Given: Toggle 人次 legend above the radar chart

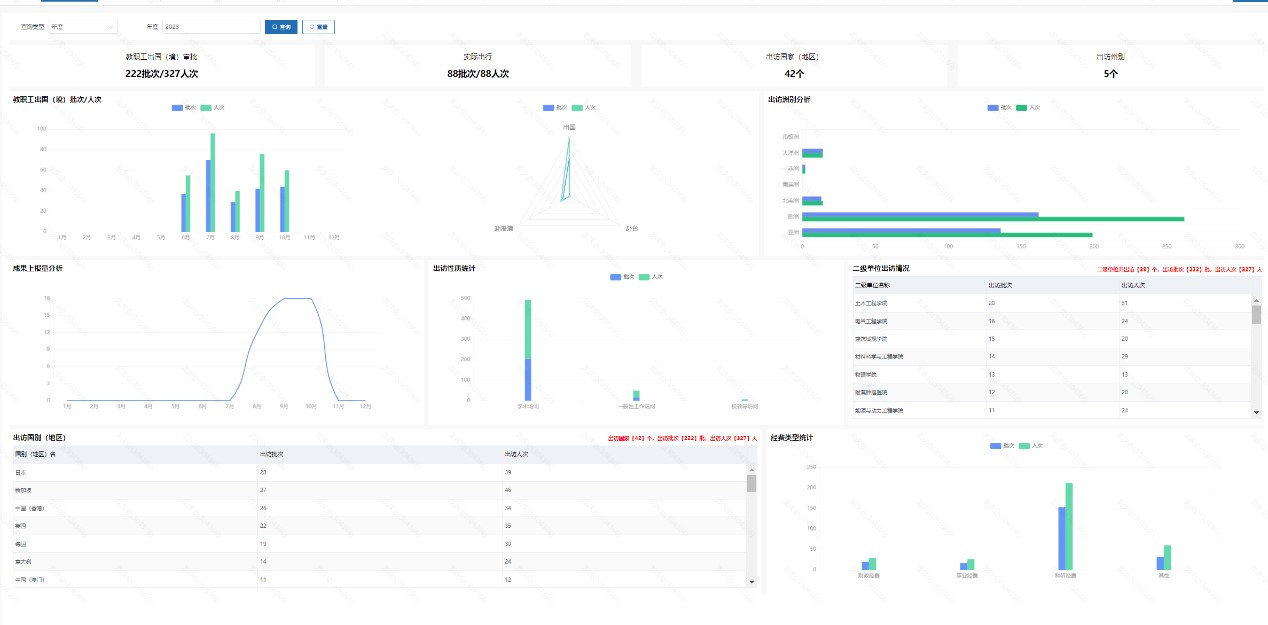Looking at the screenshot, I should [x=584, y=107].
